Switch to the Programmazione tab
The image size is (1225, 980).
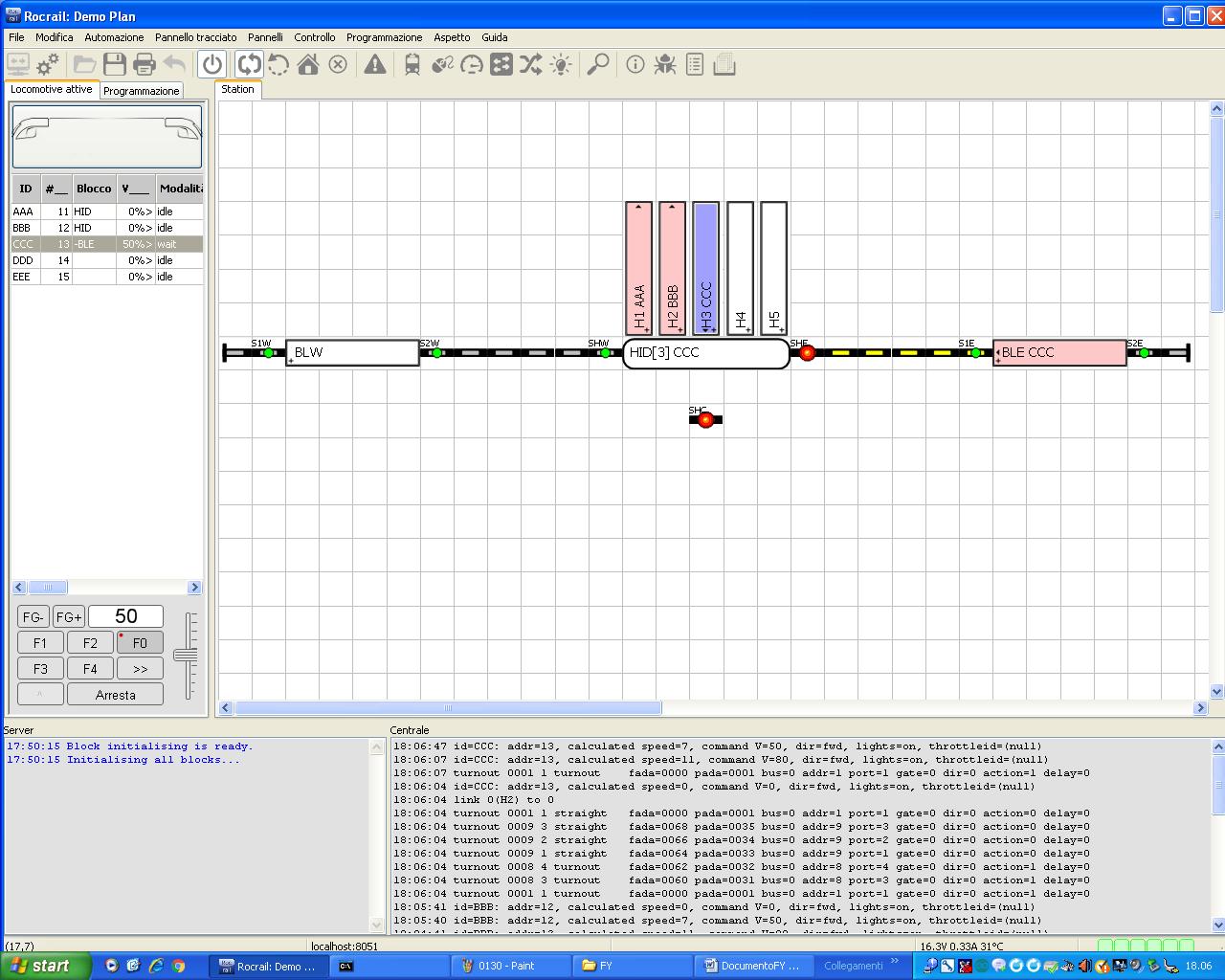coord(142,91)
